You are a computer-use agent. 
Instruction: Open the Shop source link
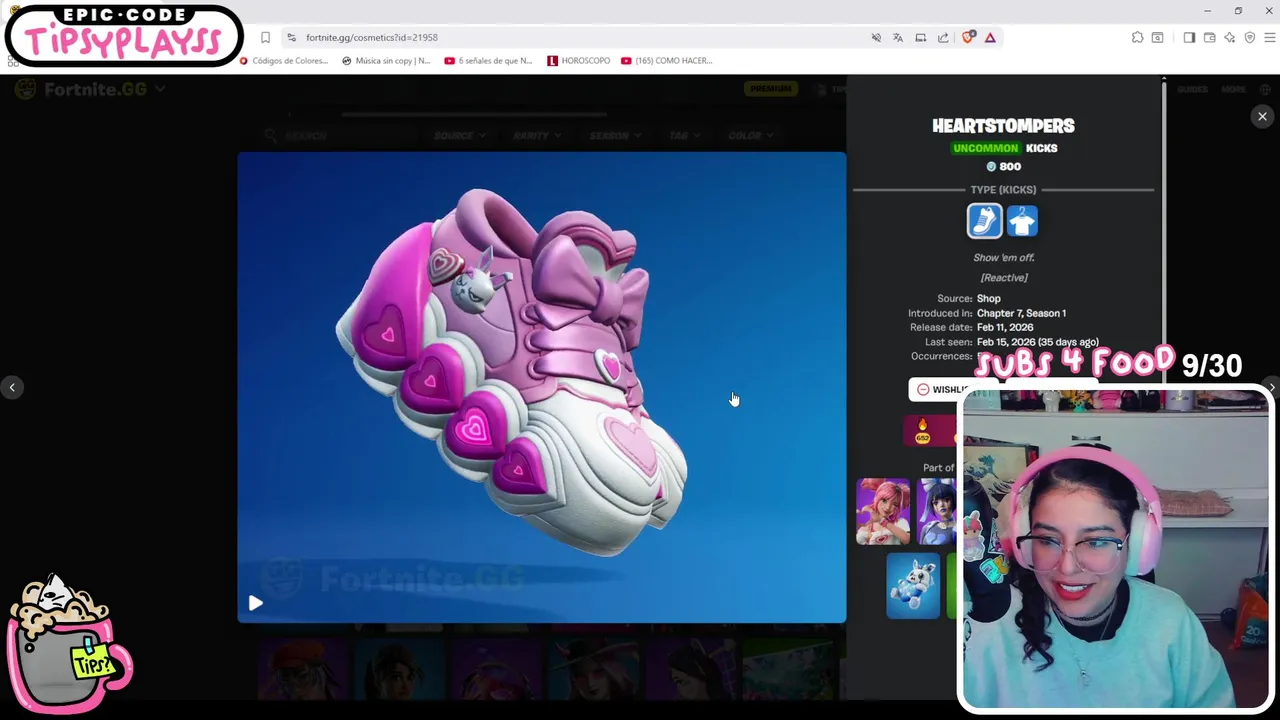(988, 298)
